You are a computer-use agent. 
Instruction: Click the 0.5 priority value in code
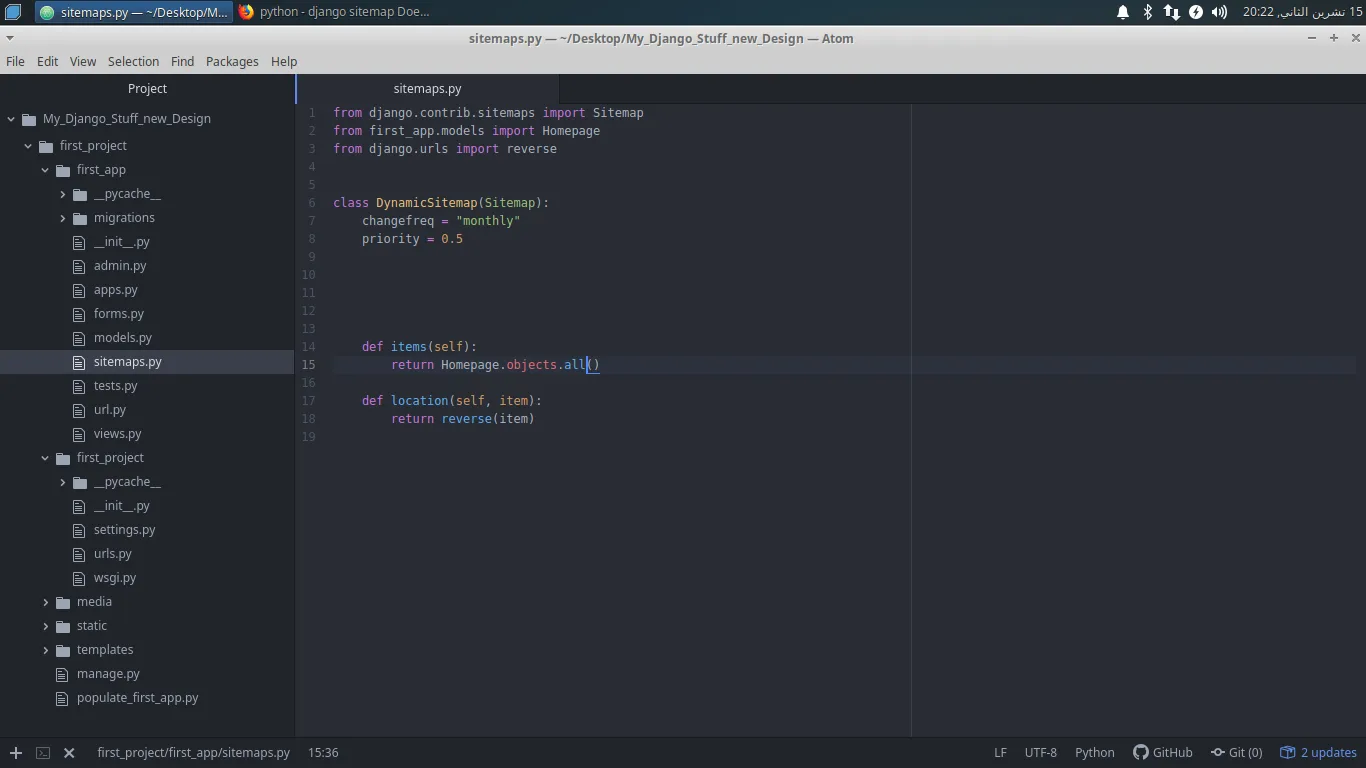coord(452,239)
